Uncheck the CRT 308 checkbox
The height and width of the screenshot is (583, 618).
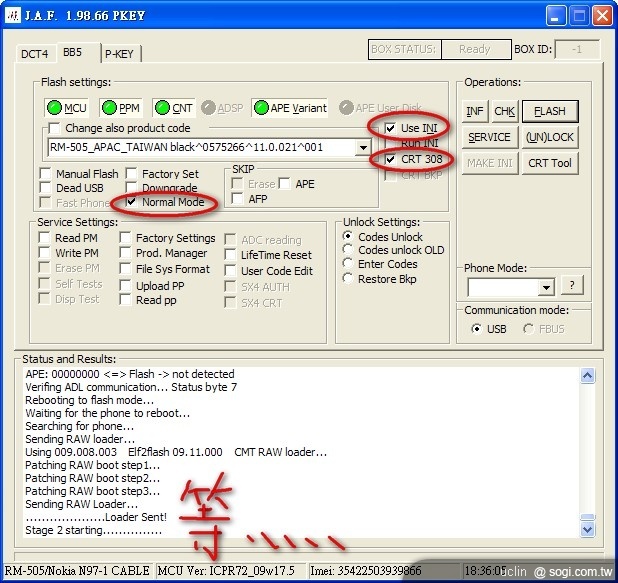(x=390, y=159)
